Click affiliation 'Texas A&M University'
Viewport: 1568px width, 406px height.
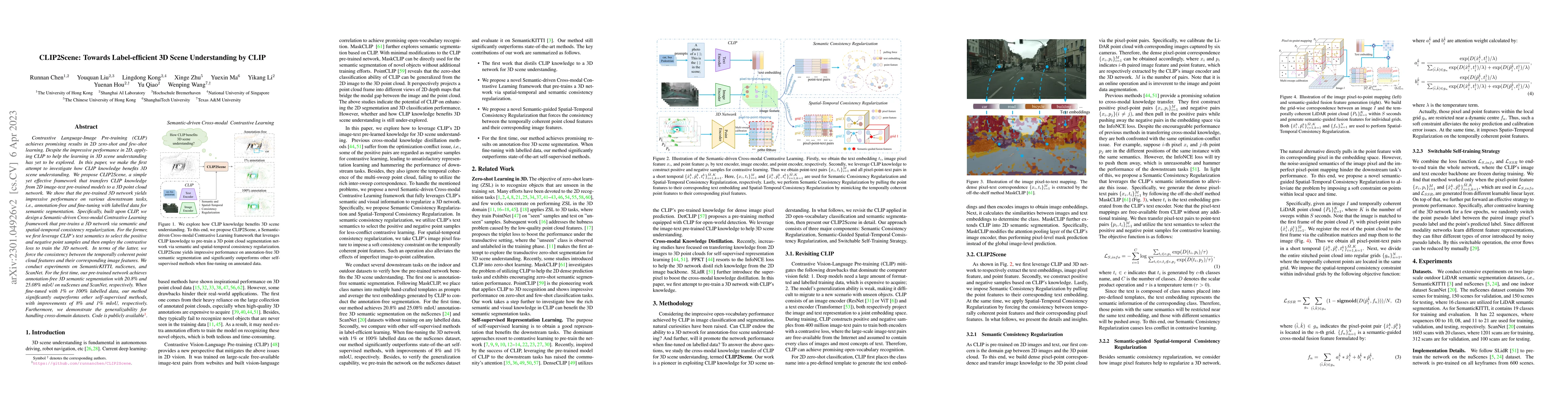(219, 100)
